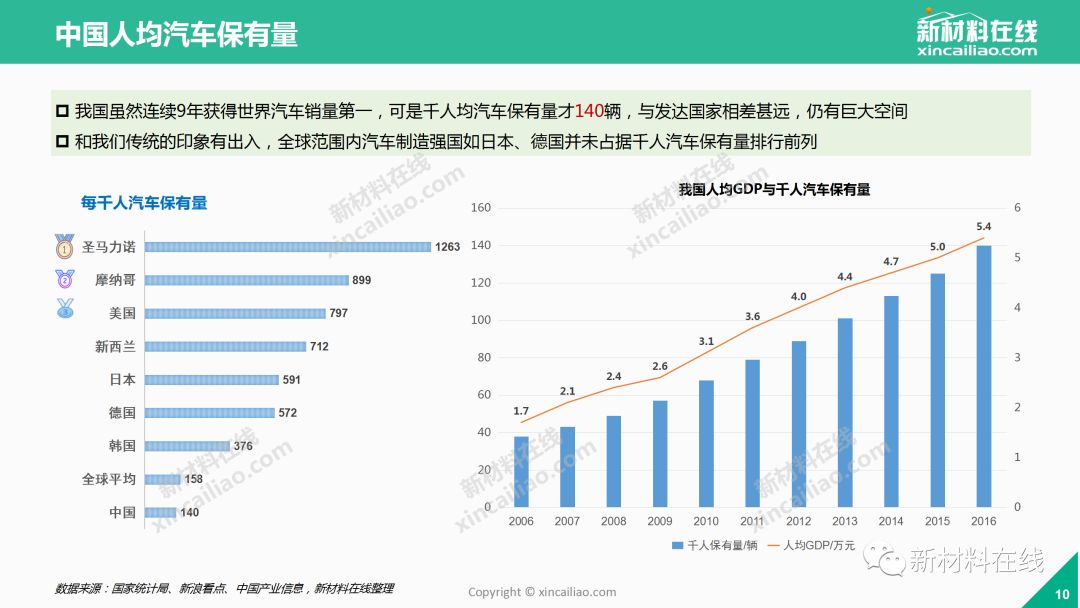The image size is (1080, 608).
Task: Click the page number 10 badge
Action: [x=1062, y=595]
